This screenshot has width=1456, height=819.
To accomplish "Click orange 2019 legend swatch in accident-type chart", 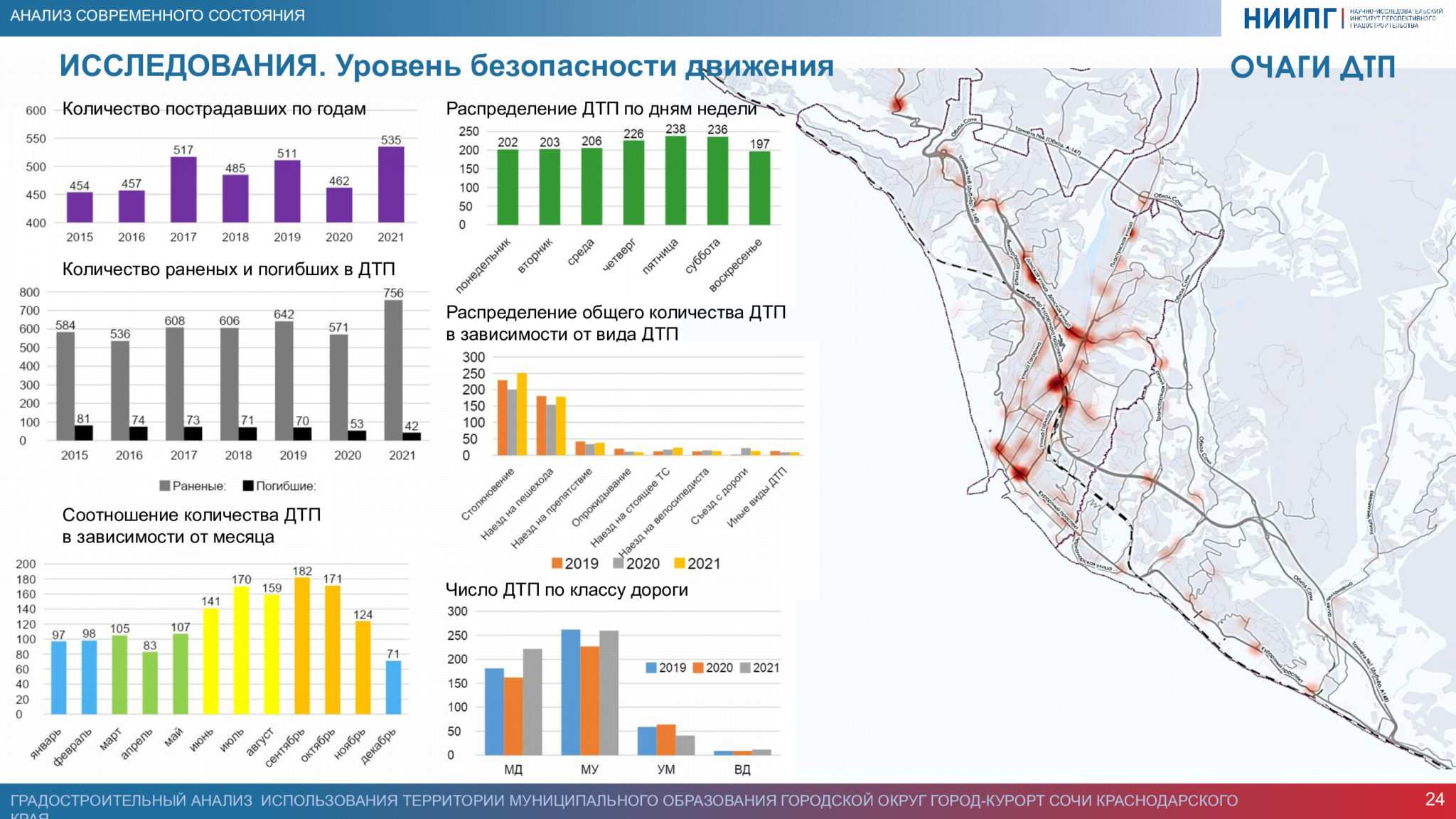I will [x=557, y=564].
